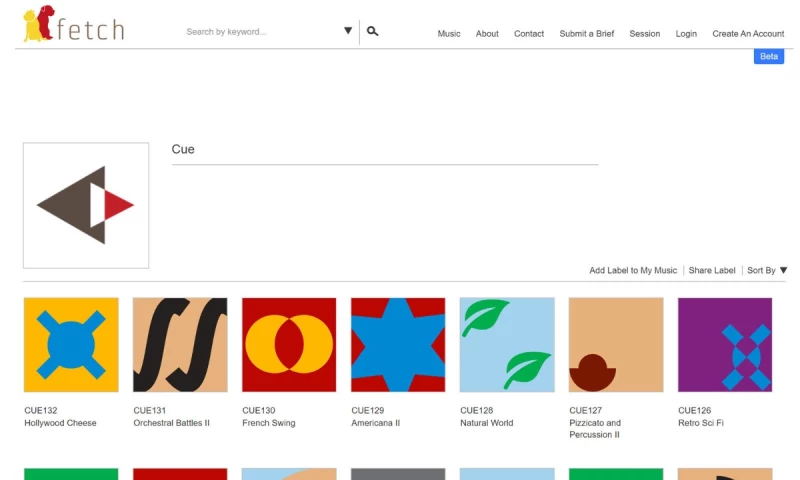
Task: Open the Contact page
Action: pos(529,34)
